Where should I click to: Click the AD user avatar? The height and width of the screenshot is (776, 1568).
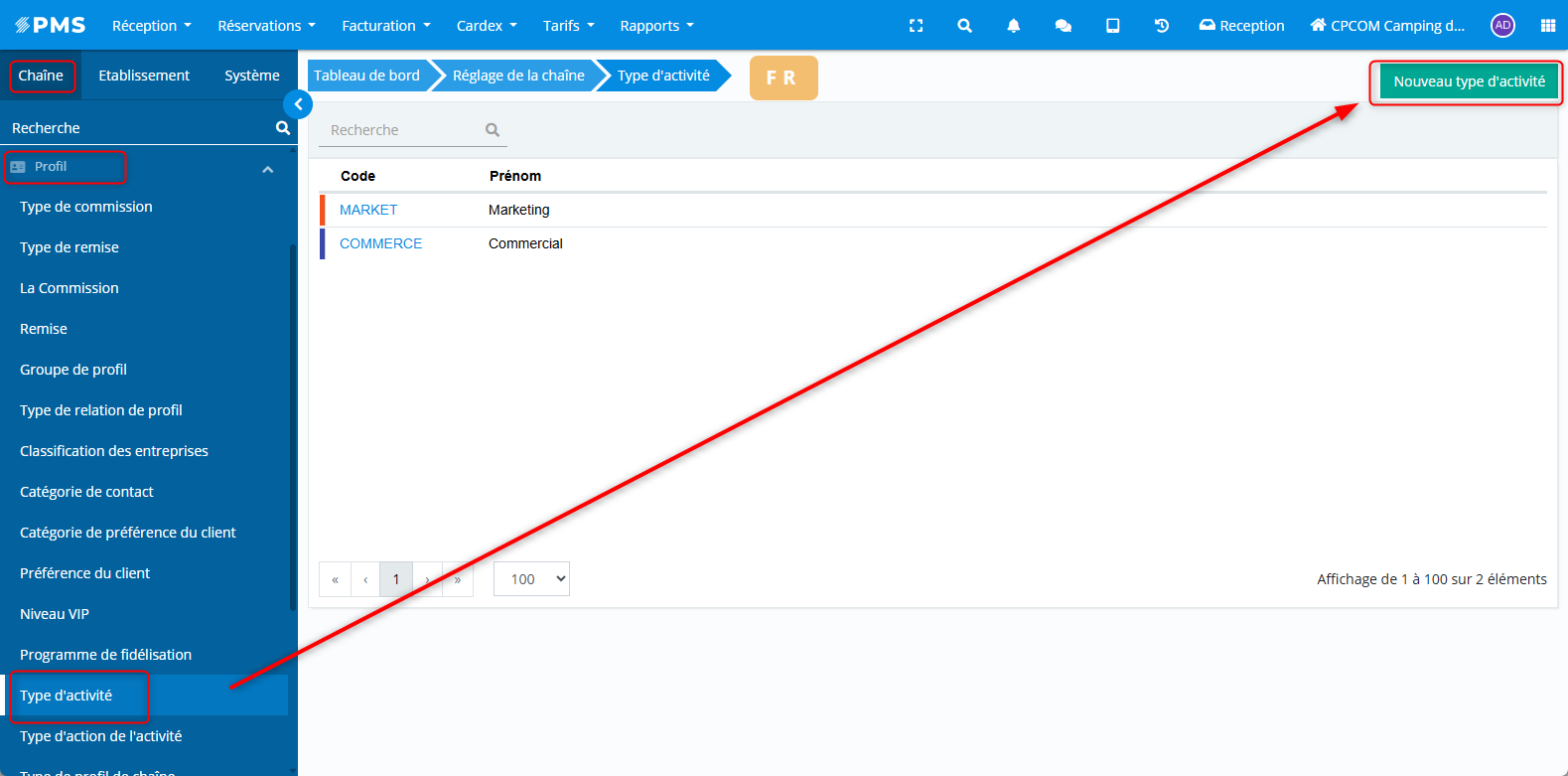pyautogui.click(x=1502, y=26)
